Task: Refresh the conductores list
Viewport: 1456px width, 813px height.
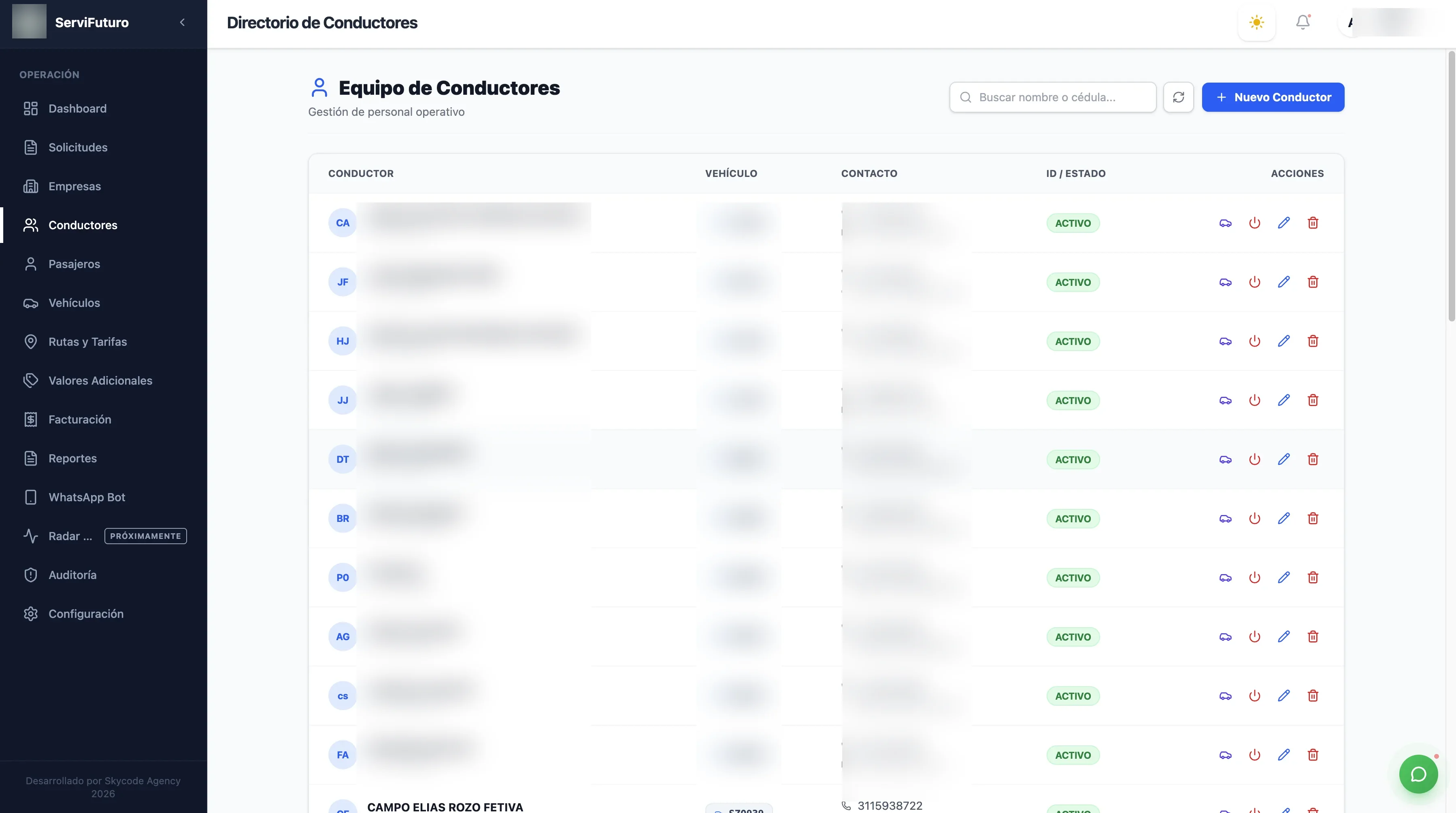Action: tap(1179, 97)
